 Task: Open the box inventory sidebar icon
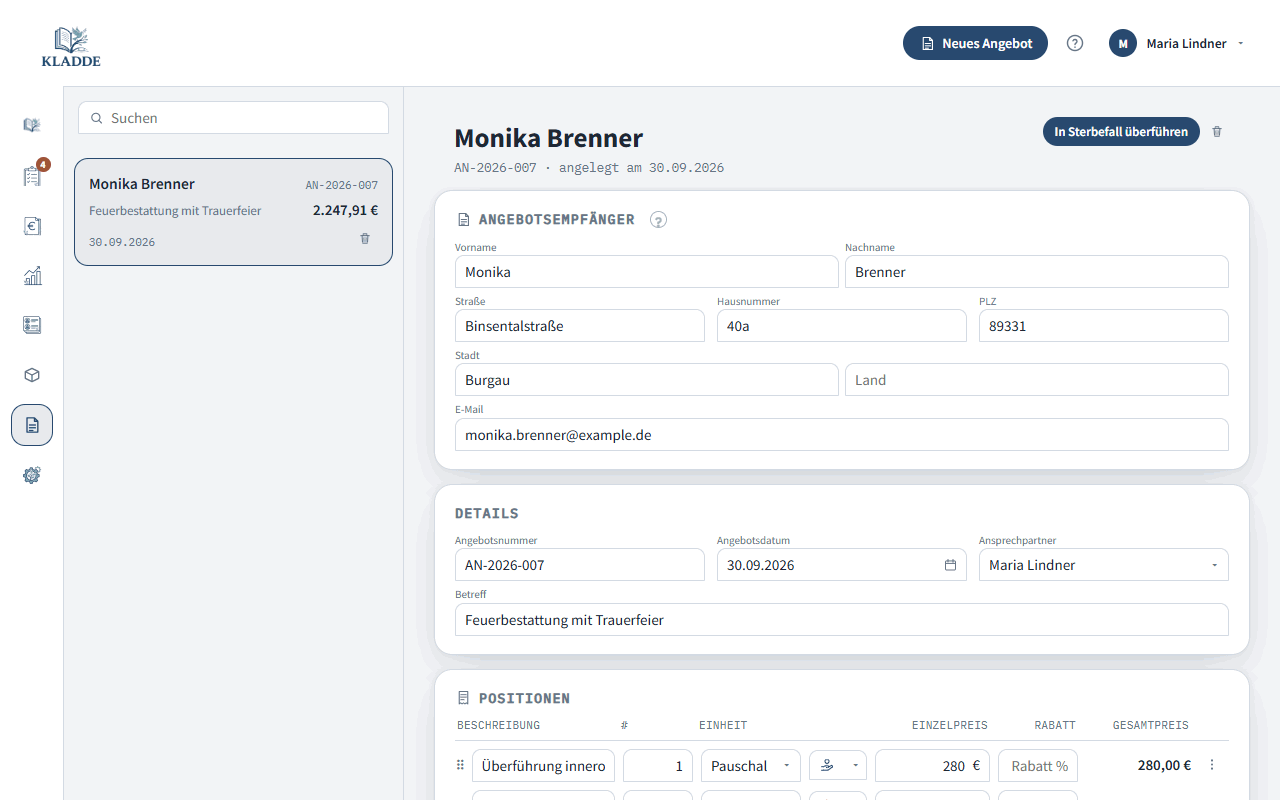tap(32, 375)
